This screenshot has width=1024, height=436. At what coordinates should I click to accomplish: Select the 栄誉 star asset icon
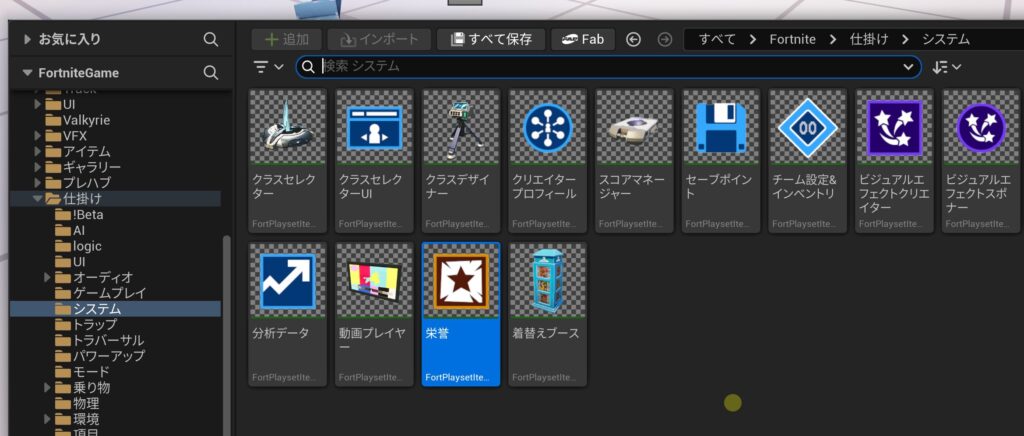click(461, 281)
